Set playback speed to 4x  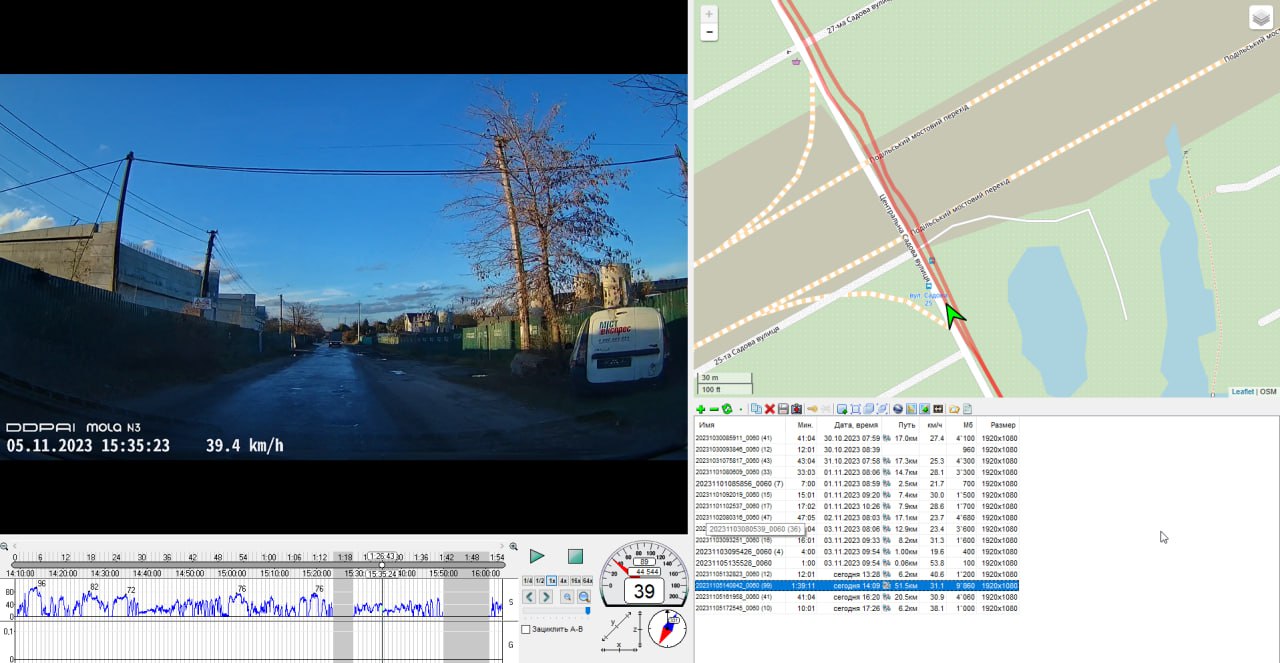coord(563,580)
